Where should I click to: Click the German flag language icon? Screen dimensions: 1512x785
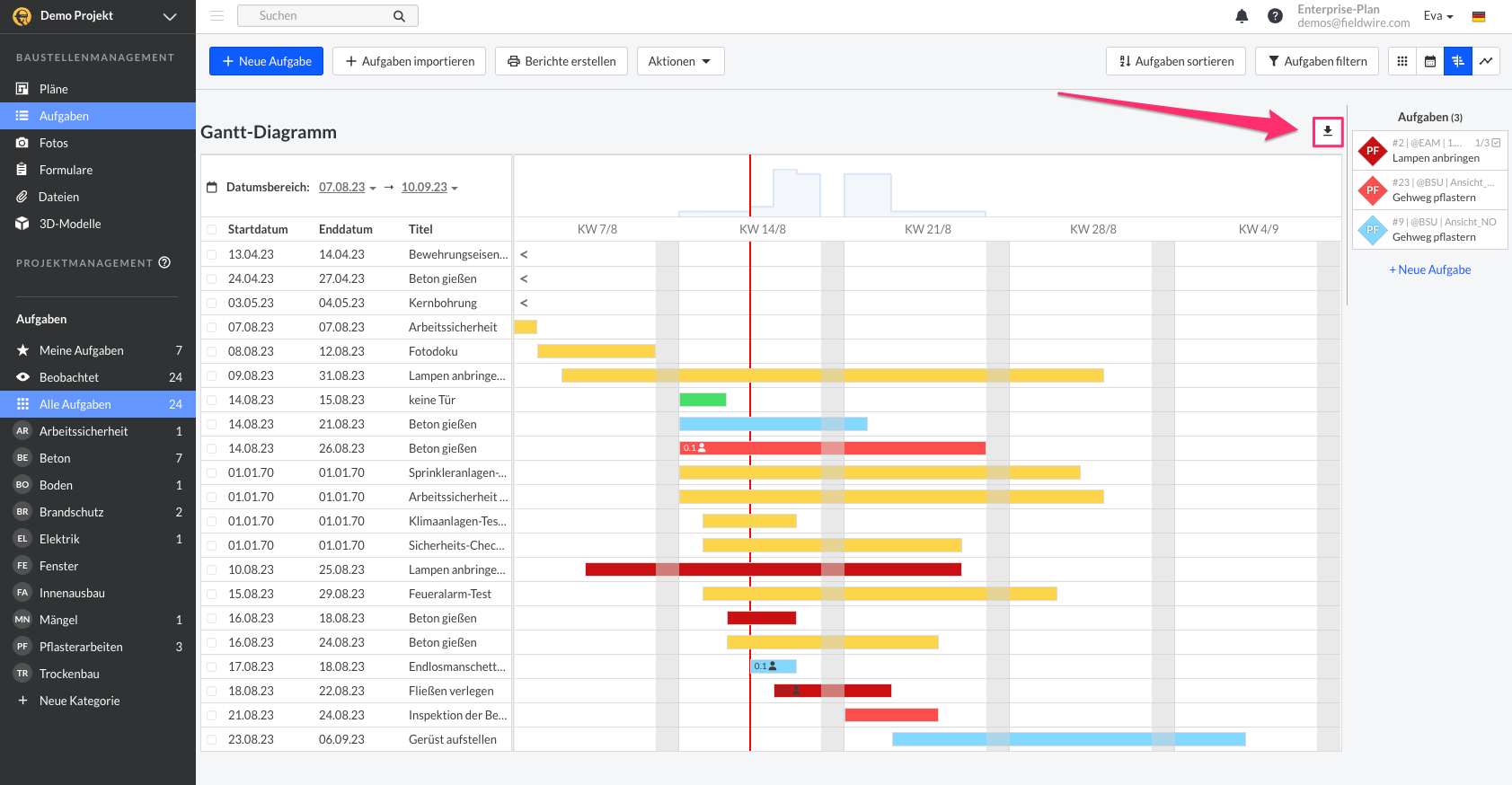(x=1479, y=16)
